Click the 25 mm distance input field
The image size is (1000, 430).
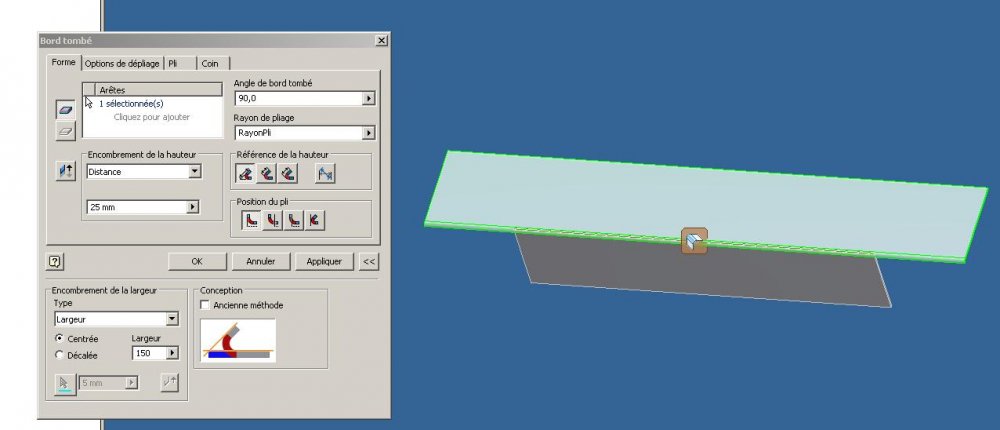(x=136, y=207)
